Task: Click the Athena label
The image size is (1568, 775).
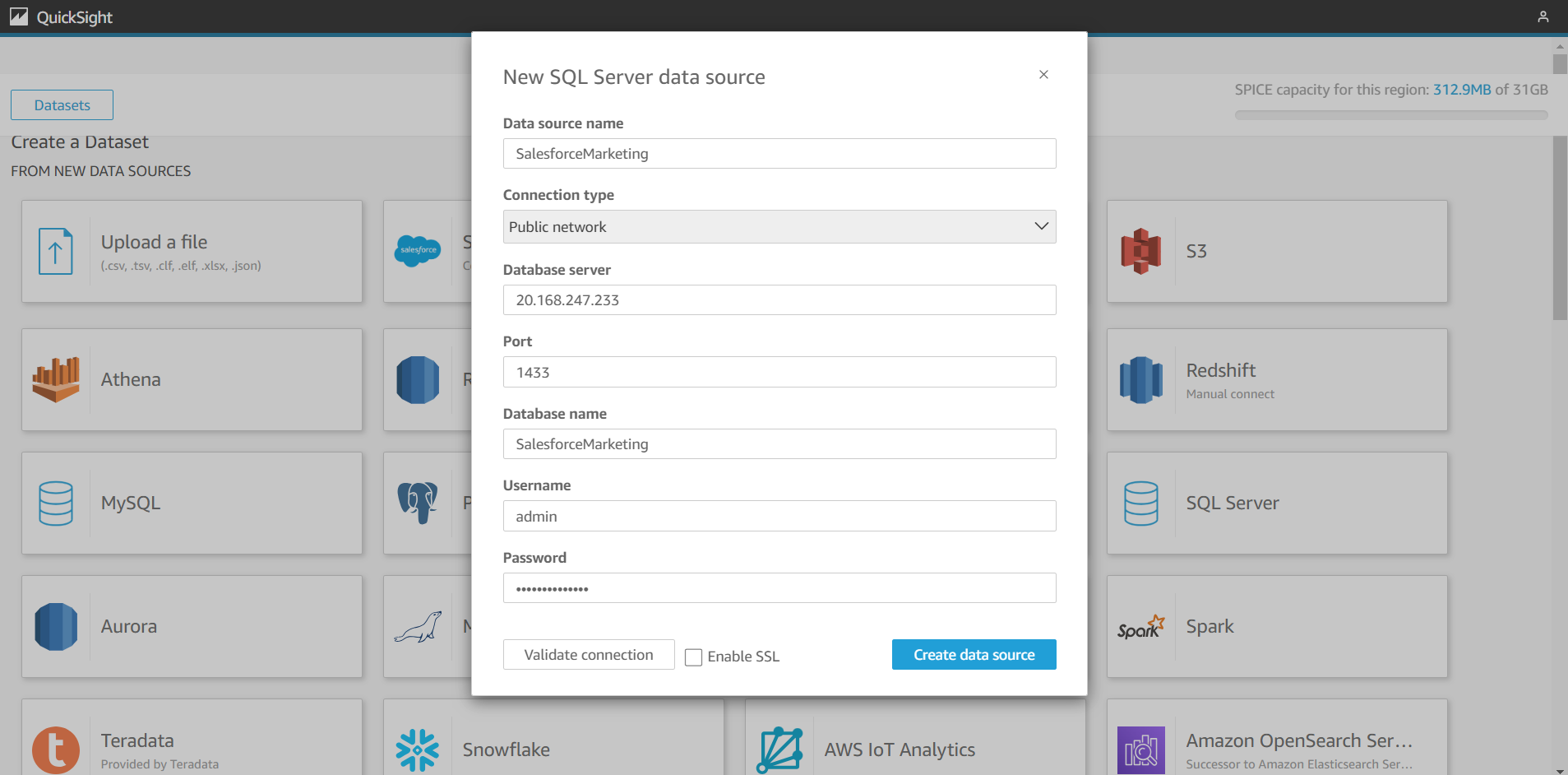Action: tap(131, 379)
